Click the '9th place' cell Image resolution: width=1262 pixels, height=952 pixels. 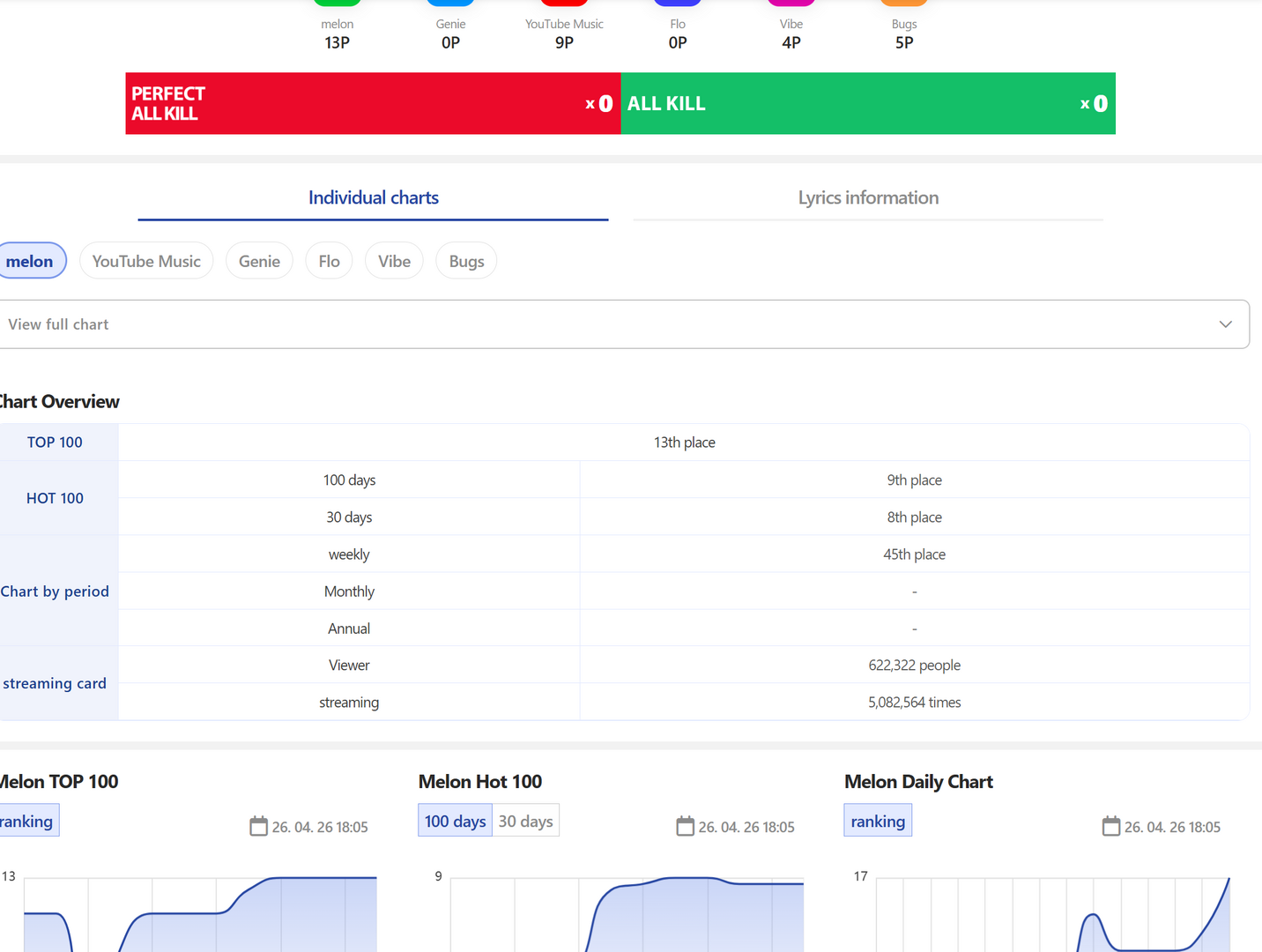pos(915,480)
